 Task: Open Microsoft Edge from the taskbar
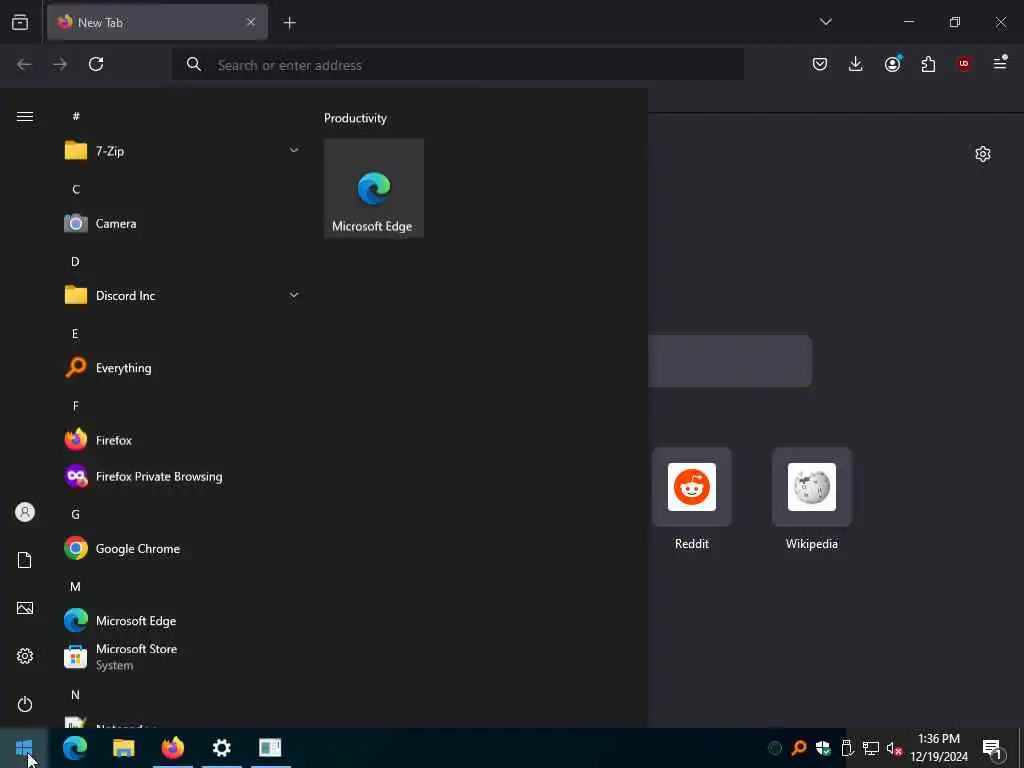tap(75, 748)
